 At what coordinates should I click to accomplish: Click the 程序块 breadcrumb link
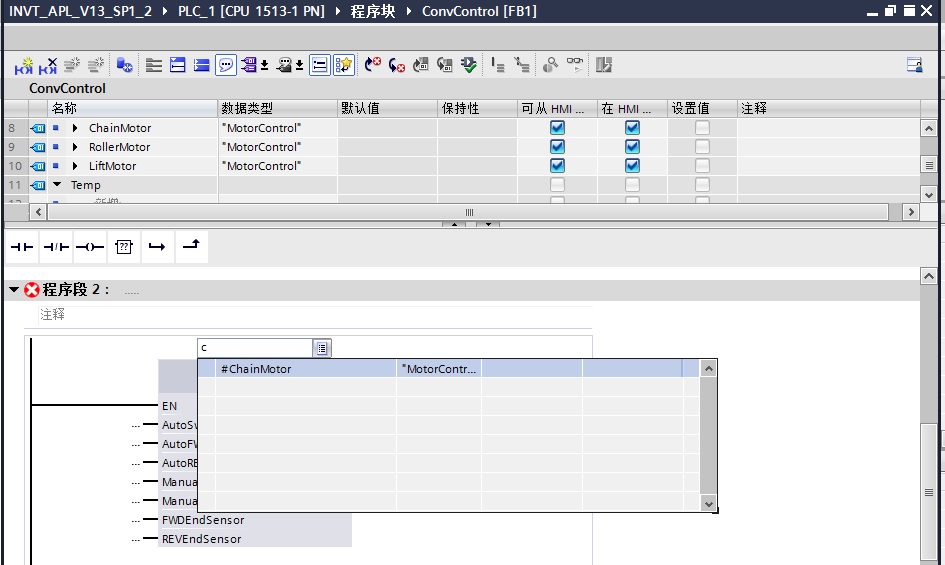[x=373, y=11]
